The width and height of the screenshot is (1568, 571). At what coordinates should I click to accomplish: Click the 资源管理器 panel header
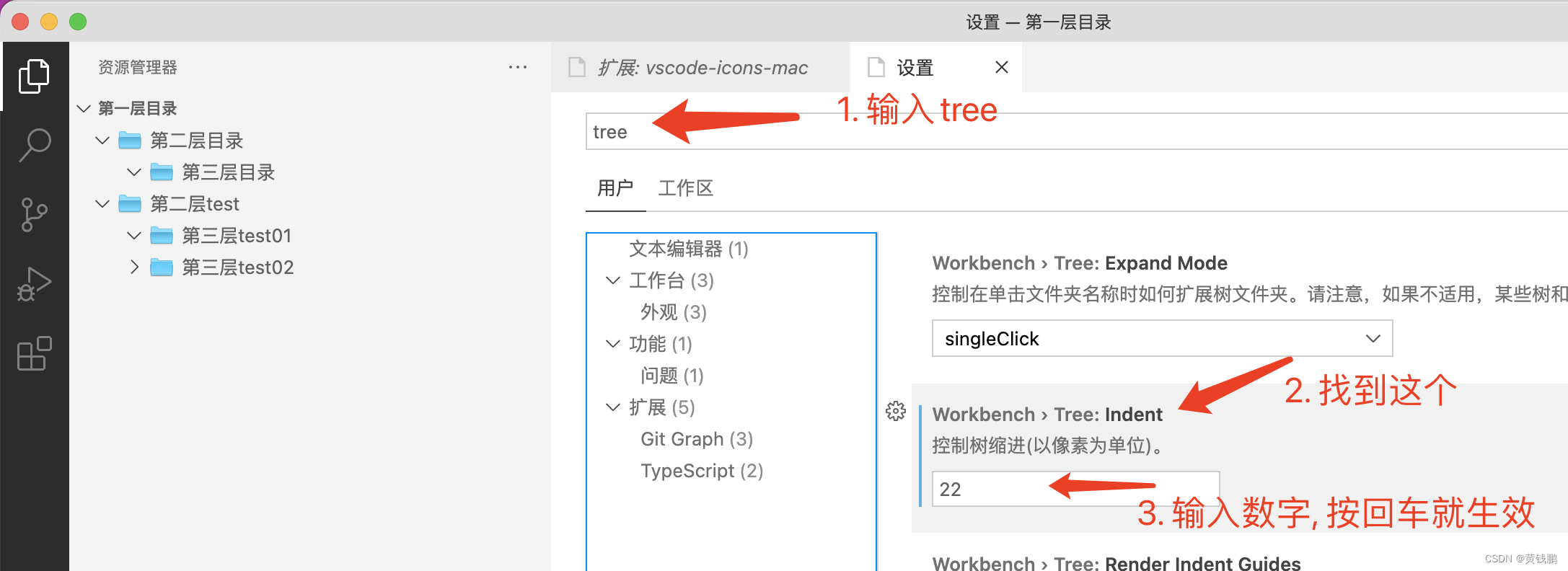click(x=138, y=67)
